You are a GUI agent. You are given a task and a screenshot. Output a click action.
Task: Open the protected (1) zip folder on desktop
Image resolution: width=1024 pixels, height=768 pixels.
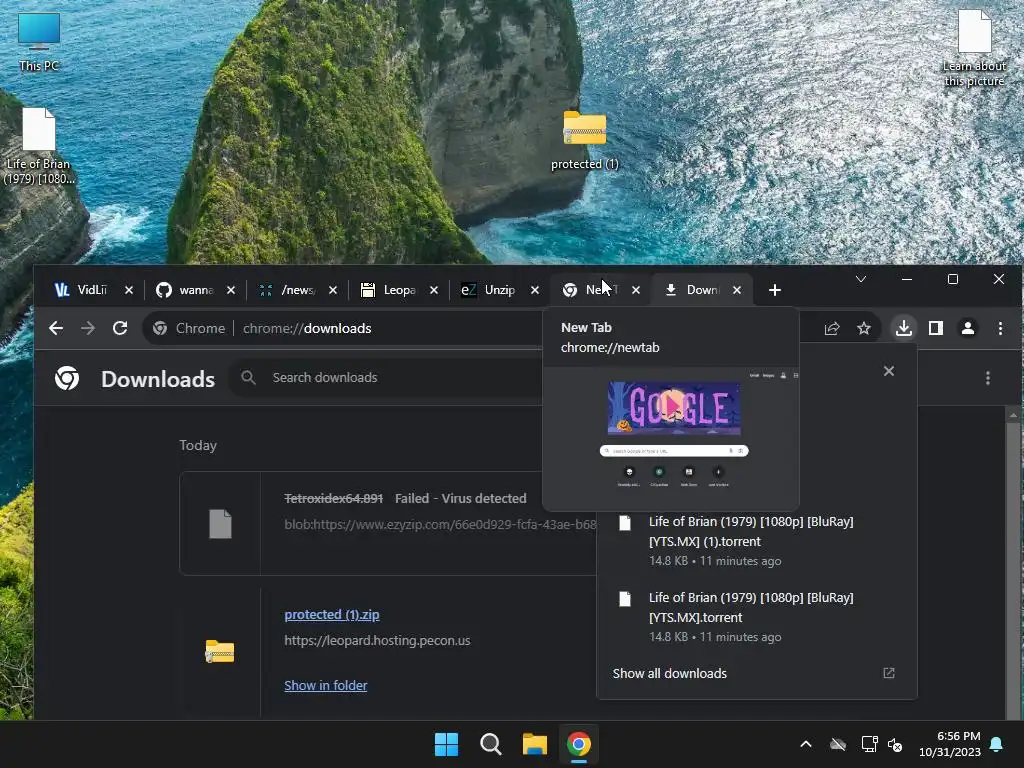point(584,140)
